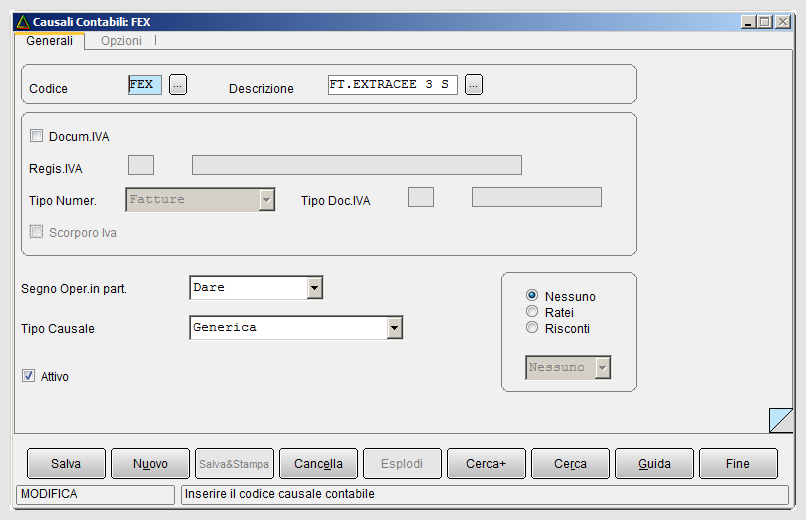Click the 'Tipo Numer.' label

click(63, 201)
